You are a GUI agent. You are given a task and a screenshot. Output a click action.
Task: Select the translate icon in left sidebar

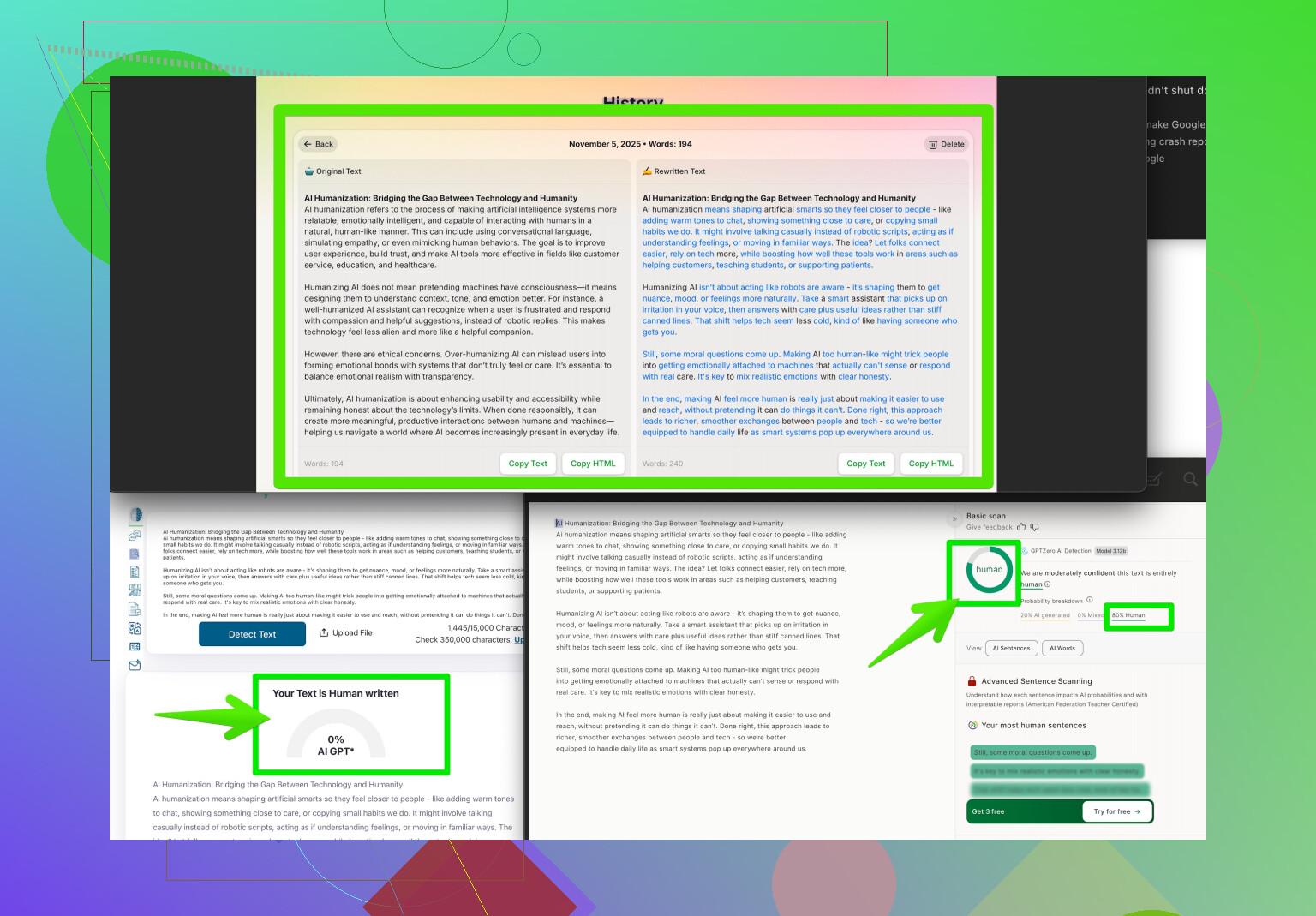pyautogui.click(x=135, y=628)
